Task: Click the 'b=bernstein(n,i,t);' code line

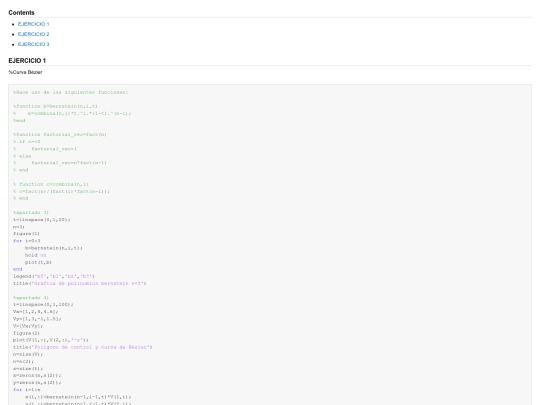Action: (54, 248)
